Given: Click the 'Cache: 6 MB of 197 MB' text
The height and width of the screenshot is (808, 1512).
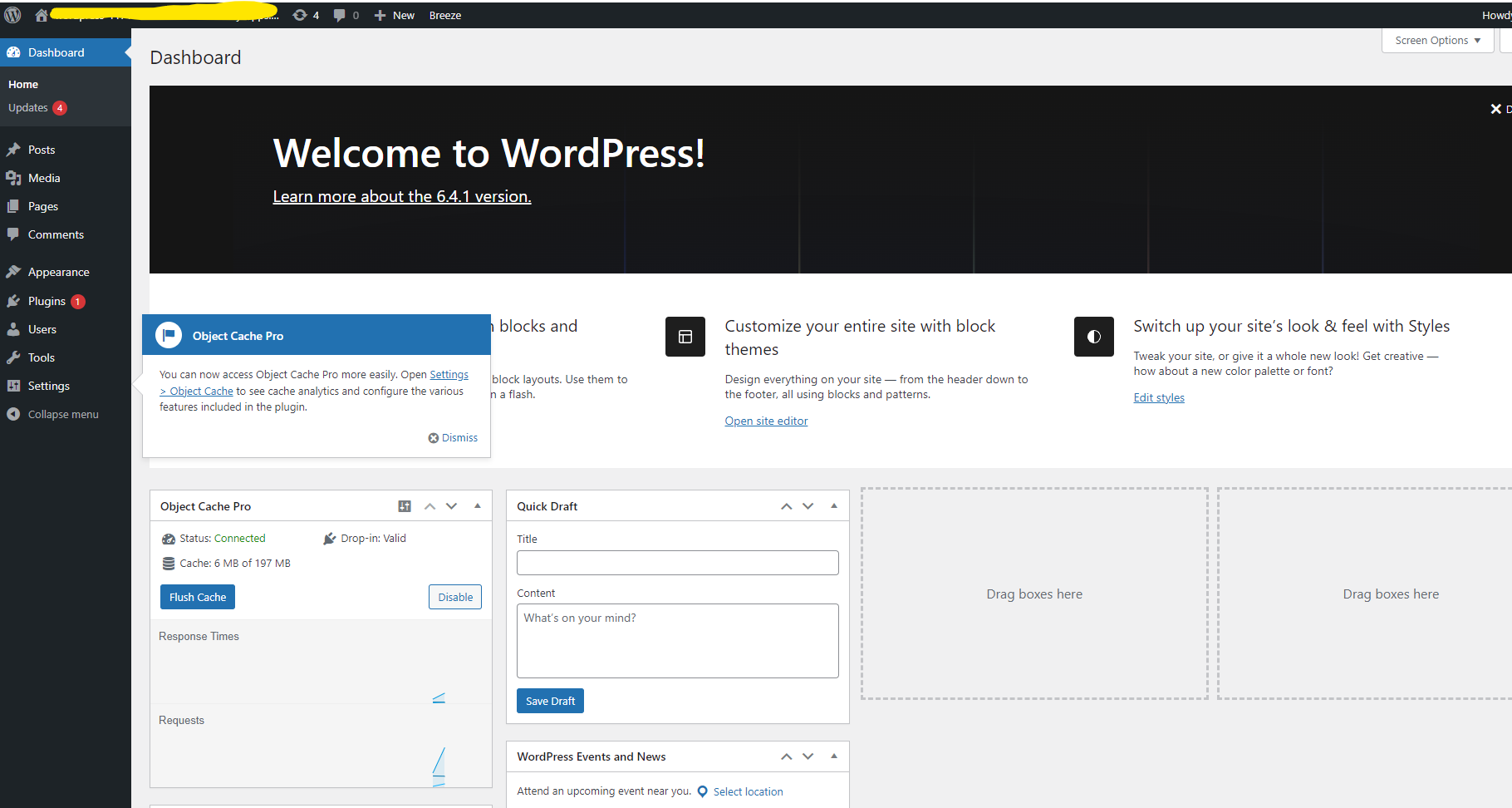Looking at the screenshot, I should point(235,563).
